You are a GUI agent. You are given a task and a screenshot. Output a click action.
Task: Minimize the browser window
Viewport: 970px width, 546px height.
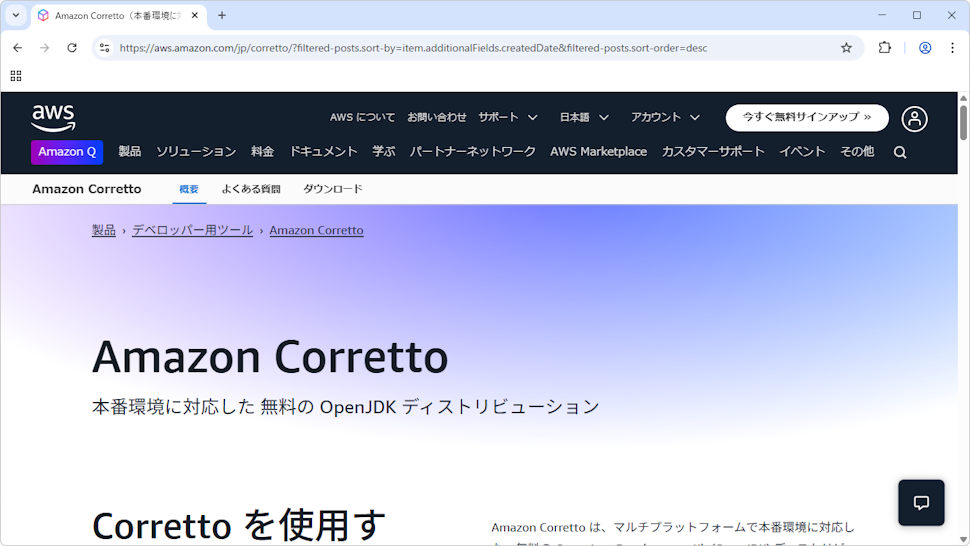pos(882,15)
